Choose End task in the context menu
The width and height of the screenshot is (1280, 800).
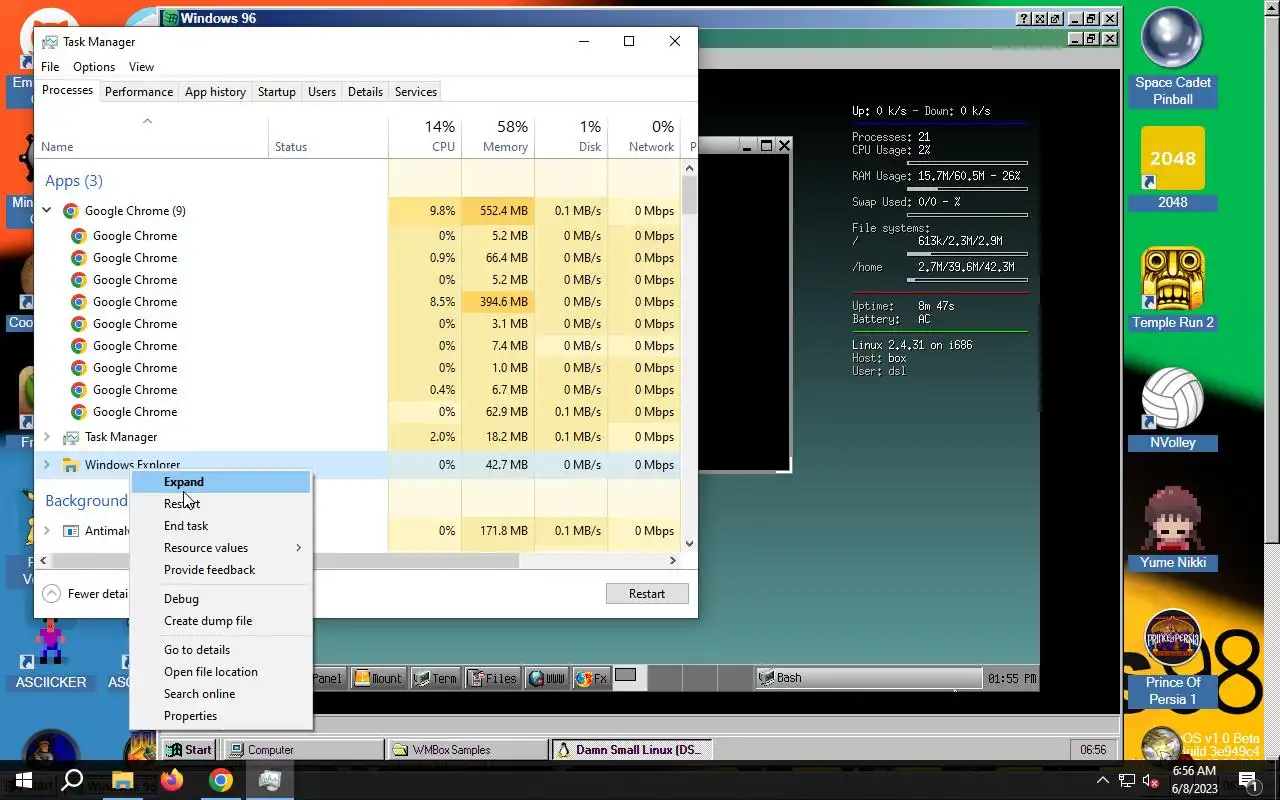click(221, 526)
